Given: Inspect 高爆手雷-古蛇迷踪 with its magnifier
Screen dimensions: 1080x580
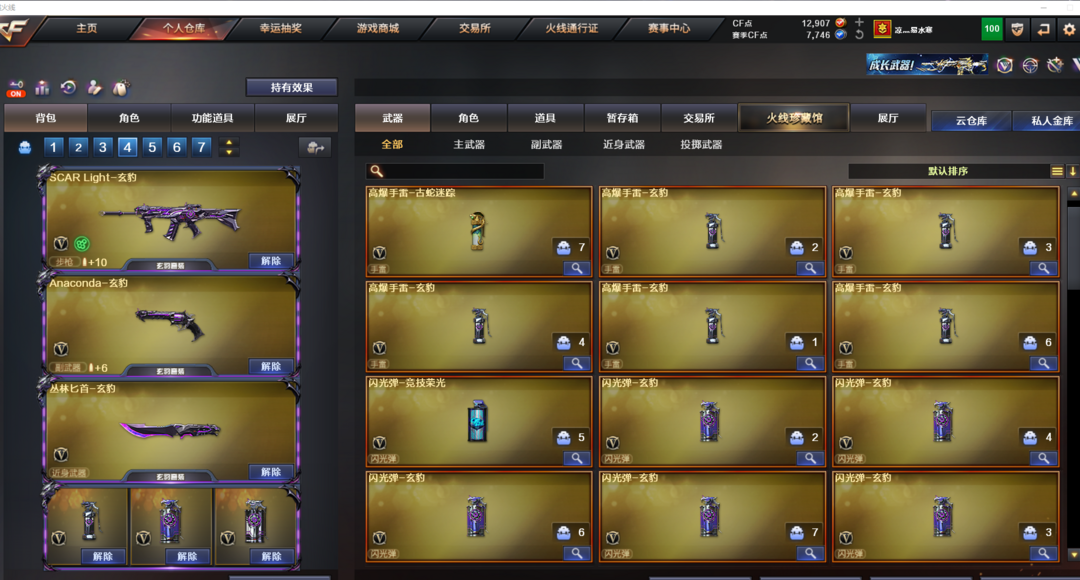Looking at the screenshot, I should [x=577, y=268].
